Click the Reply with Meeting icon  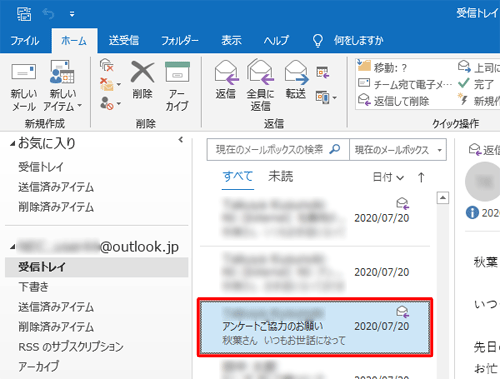[x=323, y=72]
